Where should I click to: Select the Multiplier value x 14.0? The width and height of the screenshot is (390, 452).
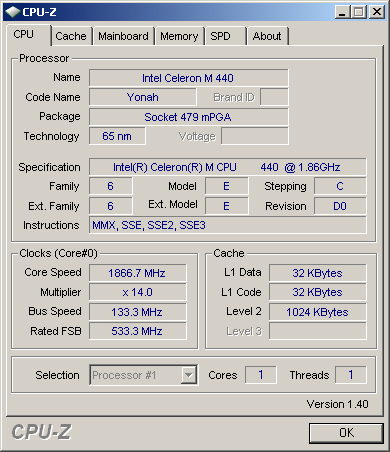click(138, 292)
